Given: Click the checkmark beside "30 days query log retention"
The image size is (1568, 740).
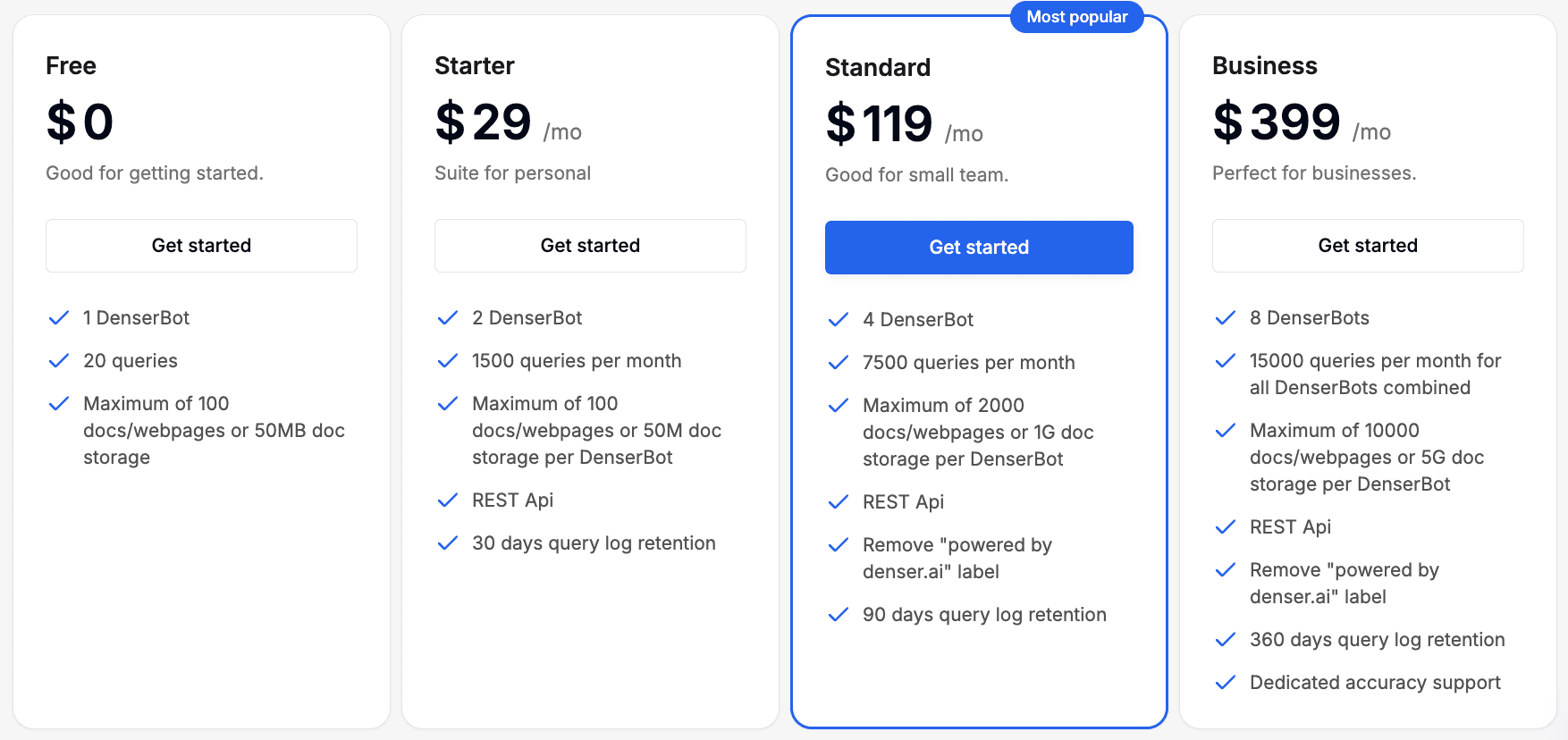Looking at the screenshot, I should pyautogui.click(x=448, y=543).
